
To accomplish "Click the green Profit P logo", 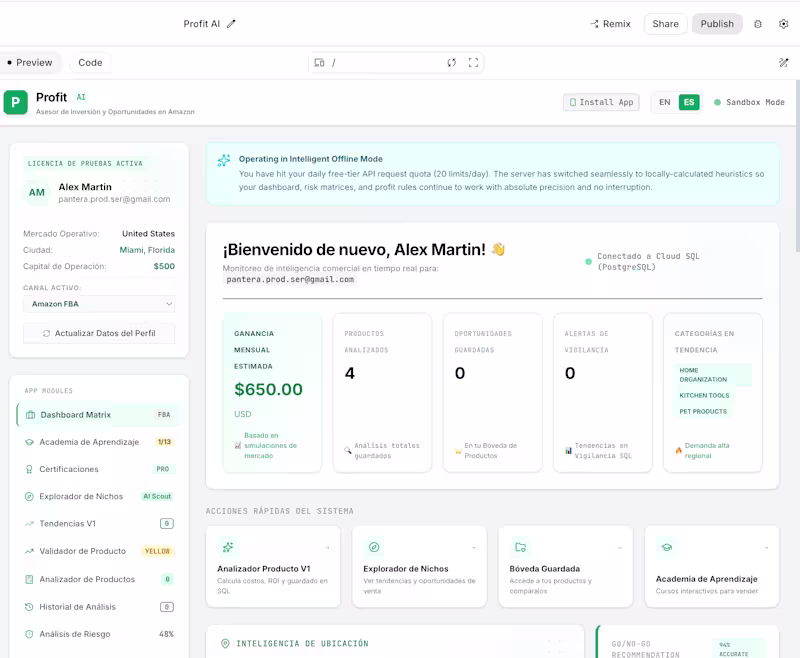I will [16, 103].
